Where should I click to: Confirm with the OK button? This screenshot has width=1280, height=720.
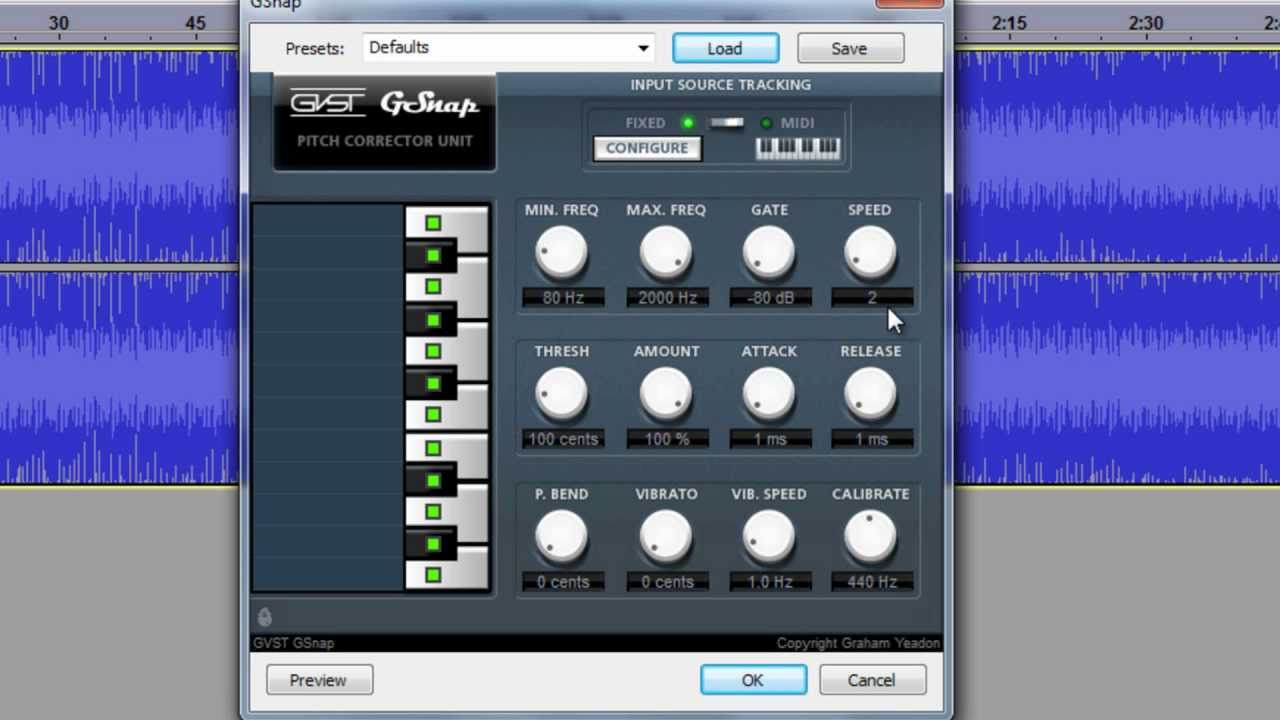tap(753, 680)
